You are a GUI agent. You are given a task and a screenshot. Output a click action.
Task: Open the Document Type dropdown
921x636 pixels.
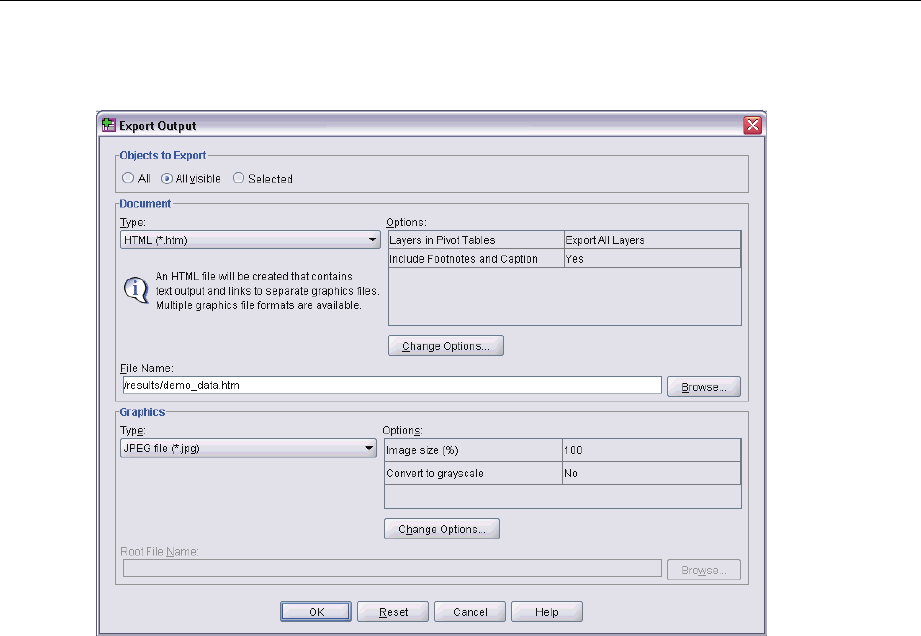250,240
